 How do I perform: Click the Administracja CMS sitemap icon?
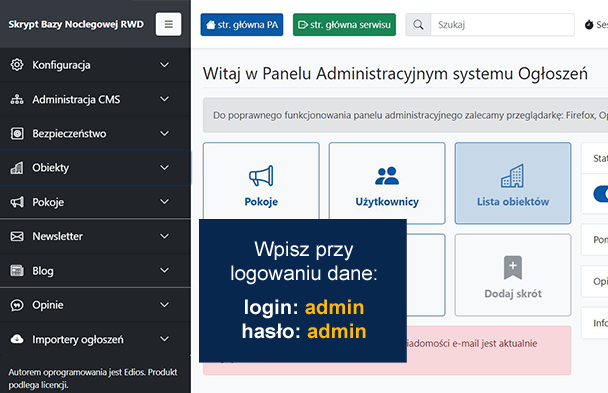coord(17,100)
